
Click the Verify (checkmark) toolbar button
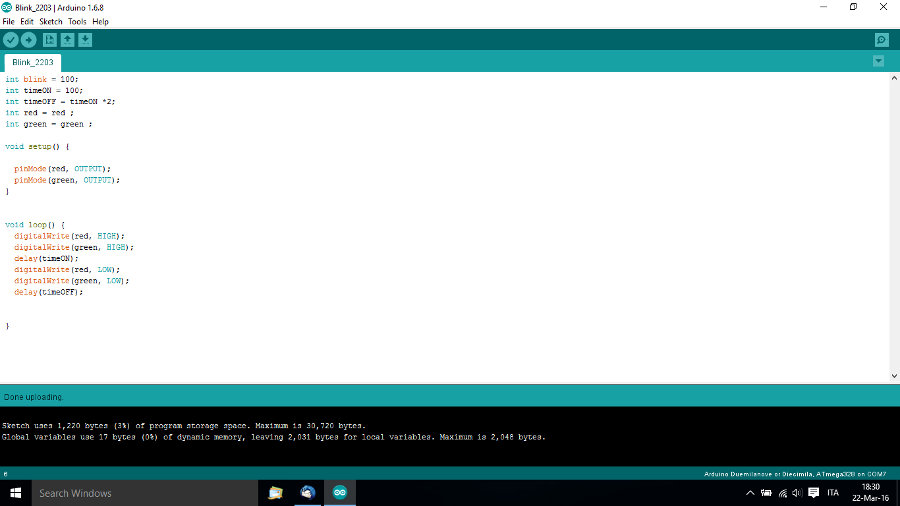click(11, 40)
